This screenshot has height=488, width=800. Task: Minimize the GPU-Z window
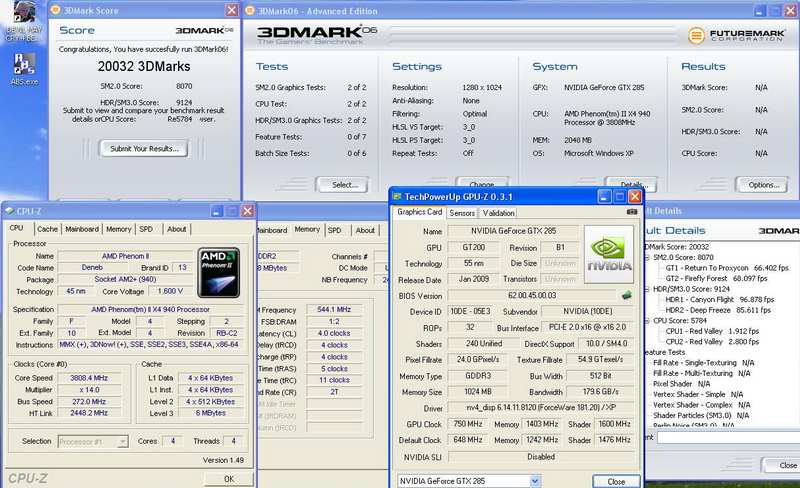pyautogui.click(x=604, y=197)
